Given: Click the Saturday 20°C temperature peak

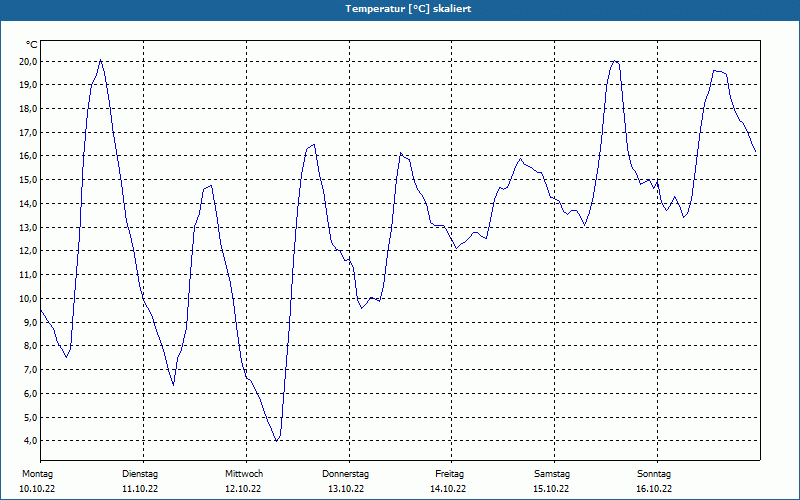Looking at the screenshot, I should (615, 61).
